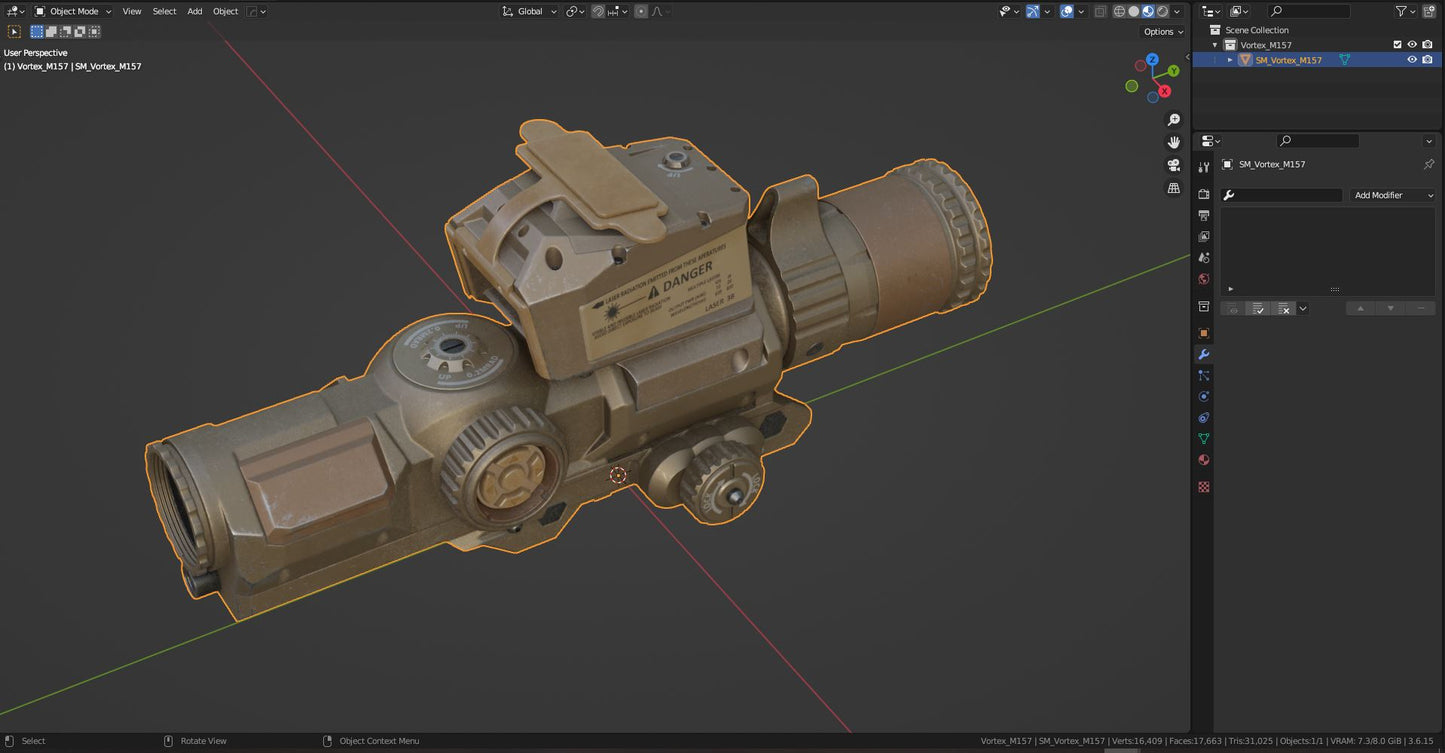Switch to Object Data properties tab
The width and height of the screenshot is (1445, 753).
[1204, 439]
